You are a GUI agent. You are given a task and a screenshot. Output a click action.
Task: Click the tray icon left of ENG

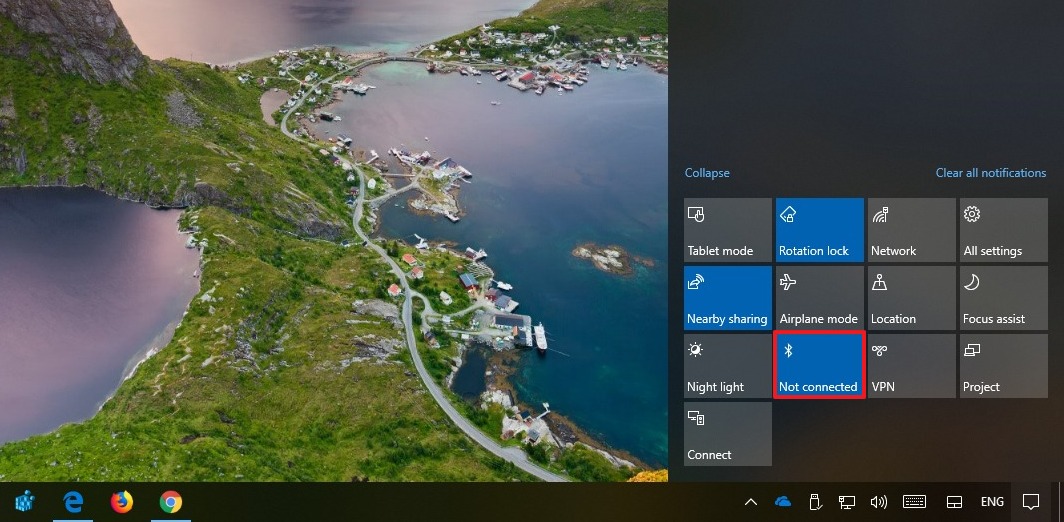point(954,502)
